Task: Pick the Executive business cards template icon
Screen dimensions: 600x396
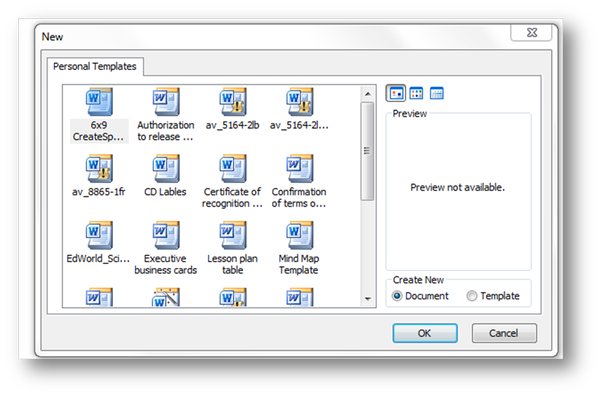Action: point(166,235)
